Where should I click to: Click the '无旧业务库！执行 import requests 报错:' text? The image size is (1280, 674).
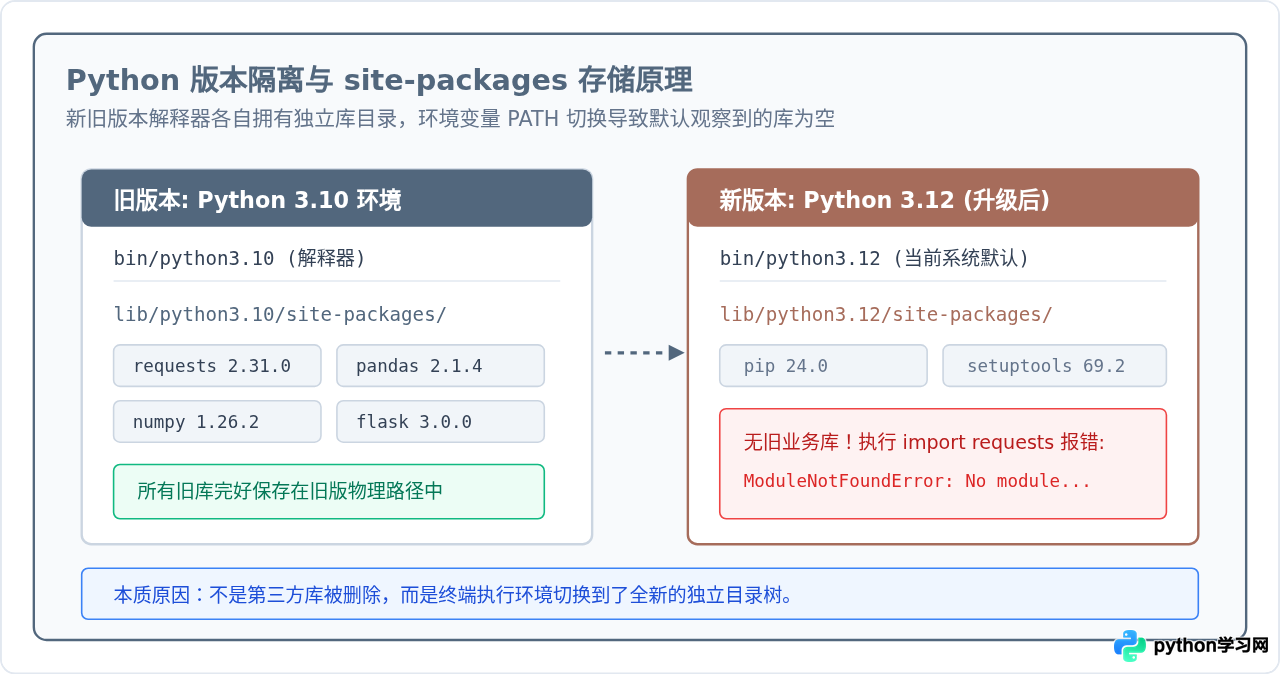[x=924, y=442]
